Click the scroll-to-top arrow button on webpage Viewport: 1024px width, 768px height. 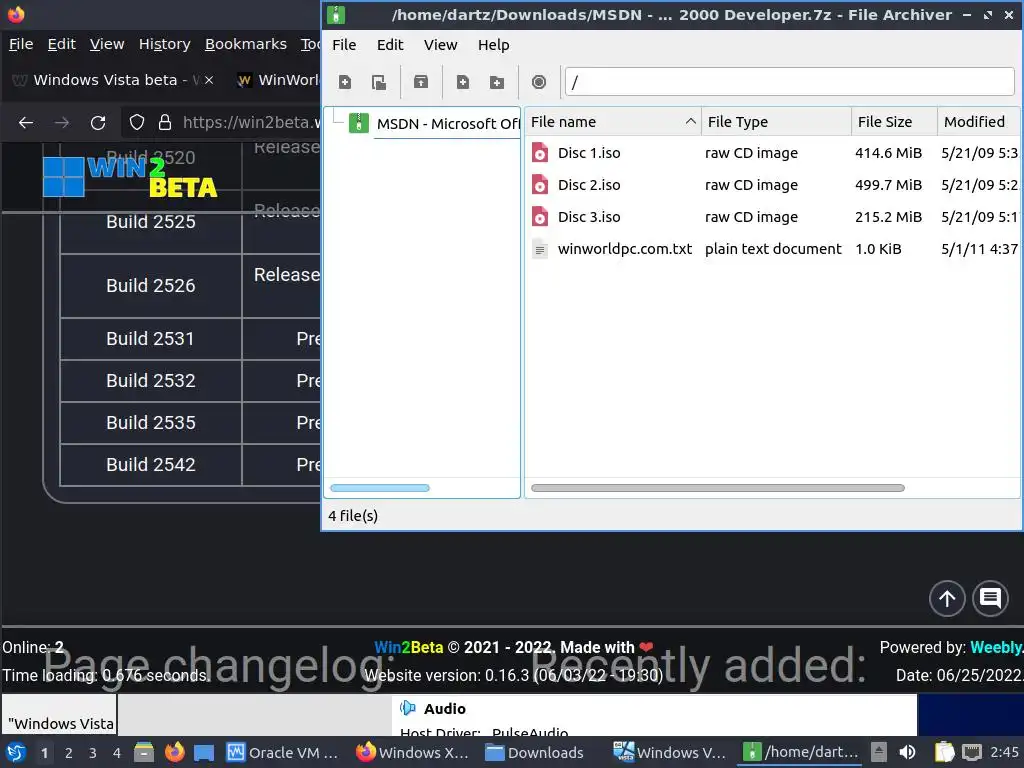pyautogui.click(x=947, y=598)
